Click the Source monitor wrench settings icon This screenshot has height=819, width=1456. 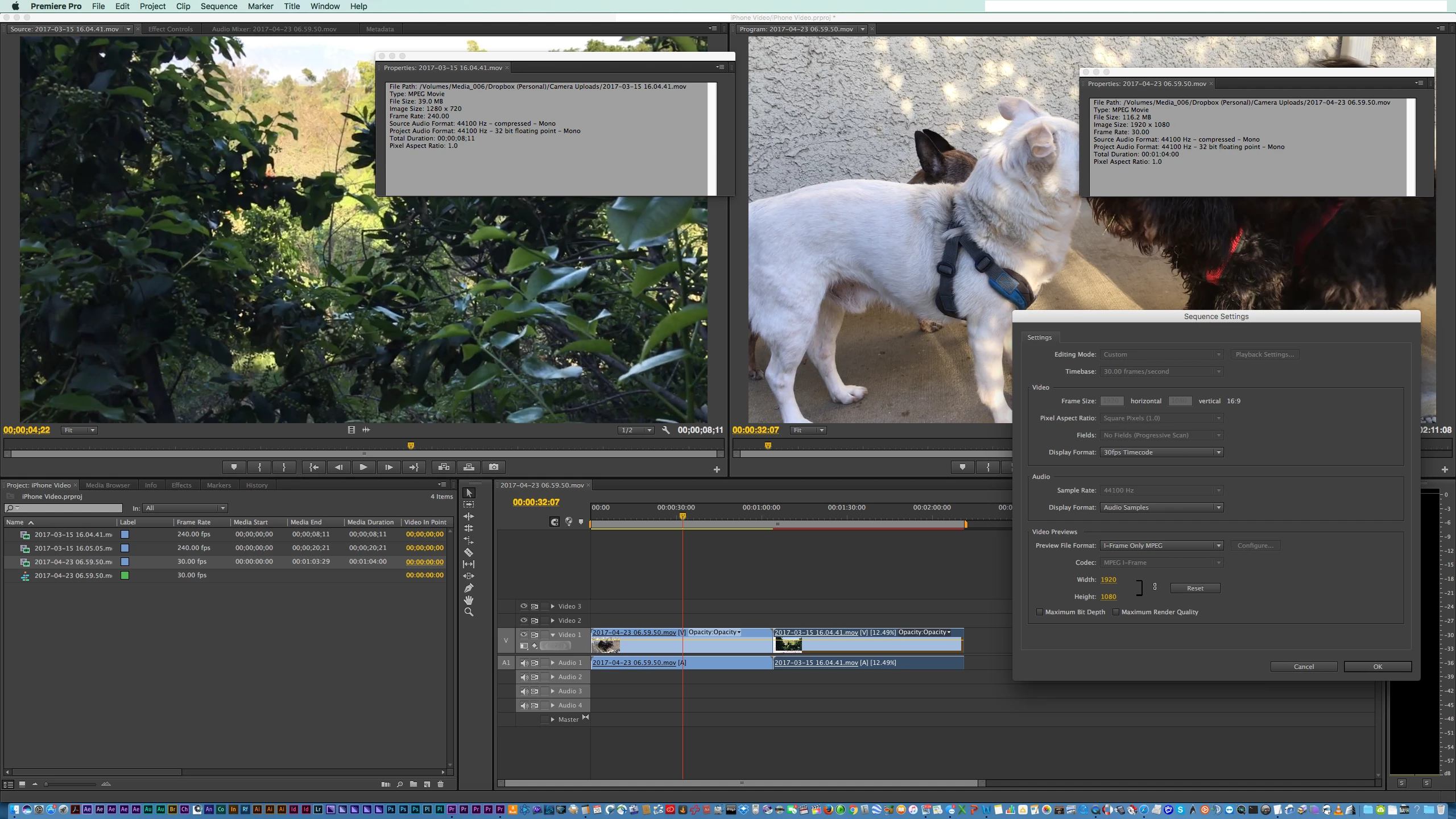point(666,430)
